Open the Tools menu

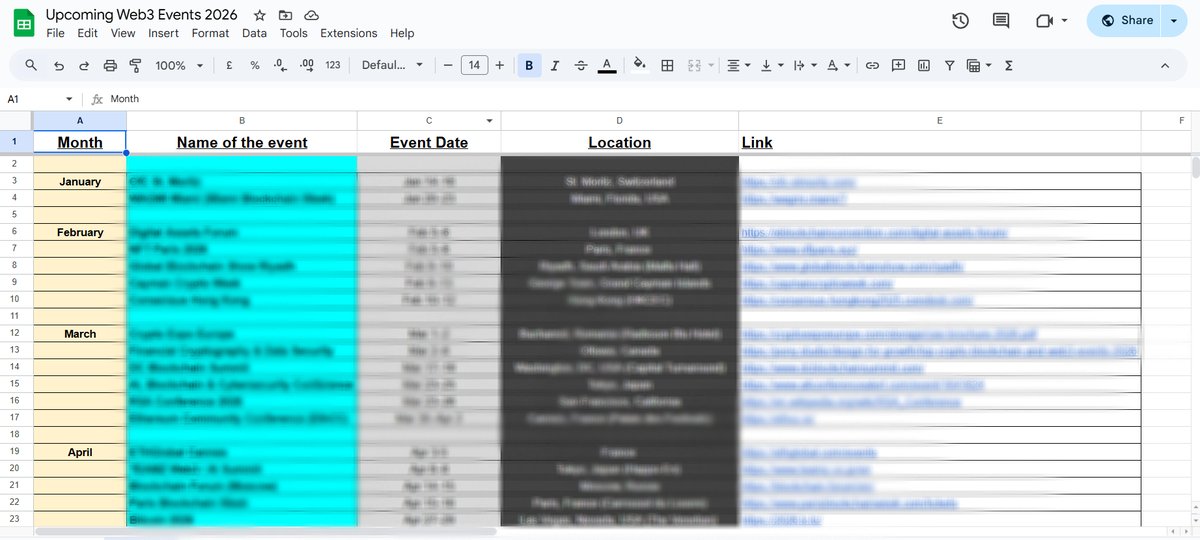point(294,33)
